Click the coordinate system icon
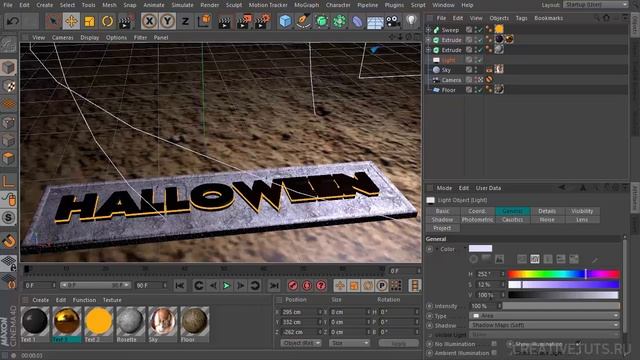 click(204, 21)
